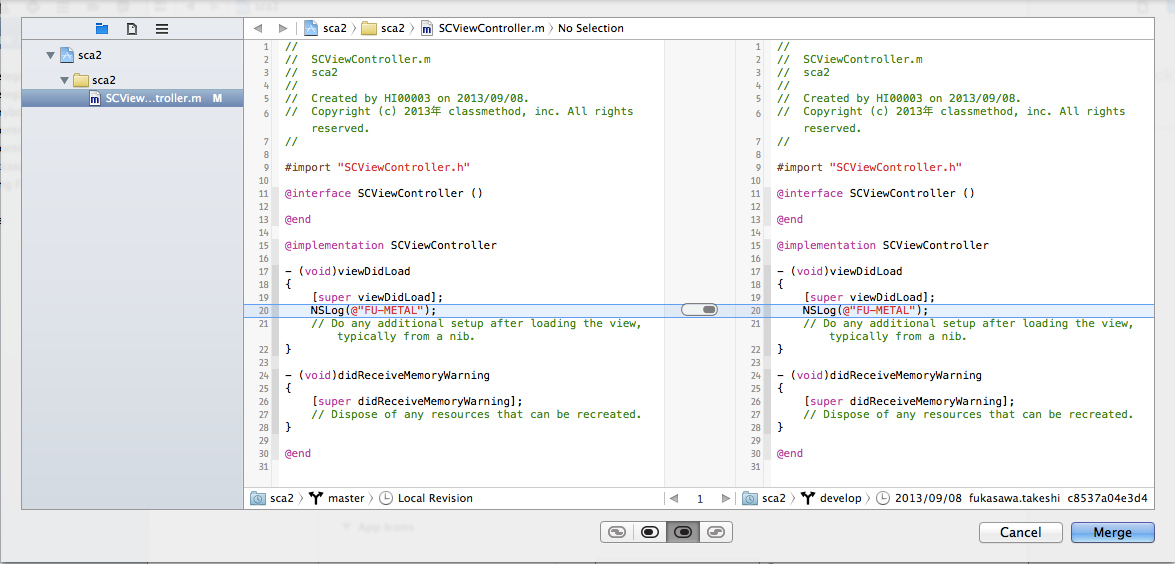
Task: Select the sca2 project row in the navigator
Action: pyautogui.click(x=133, y=55)
